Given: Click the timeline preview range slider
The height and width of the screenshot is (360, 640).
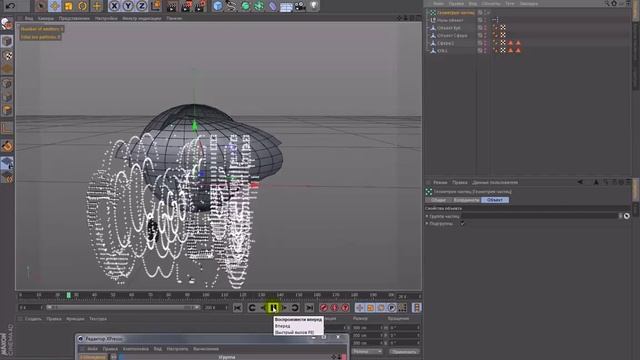Looking at the screenshot, I should (x=123, y=307).
